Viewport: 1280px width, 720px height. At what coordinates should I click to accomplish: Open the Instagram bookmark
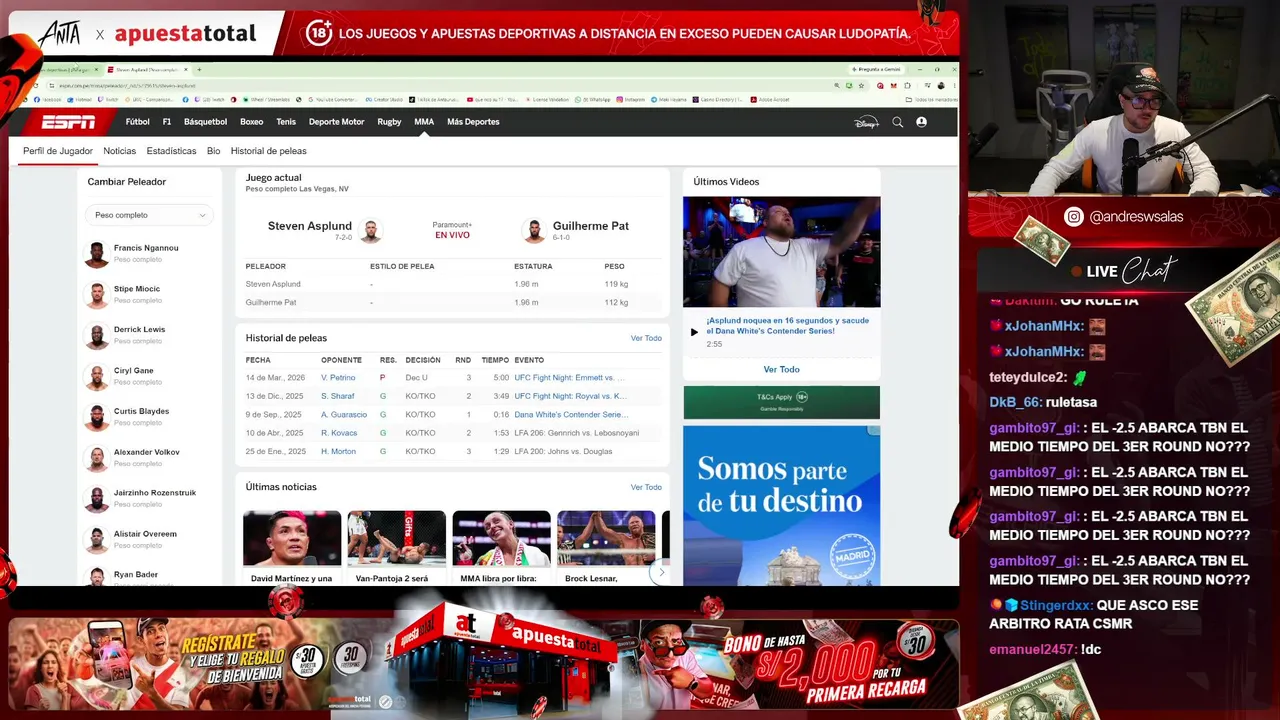click(x=633, y=99)
